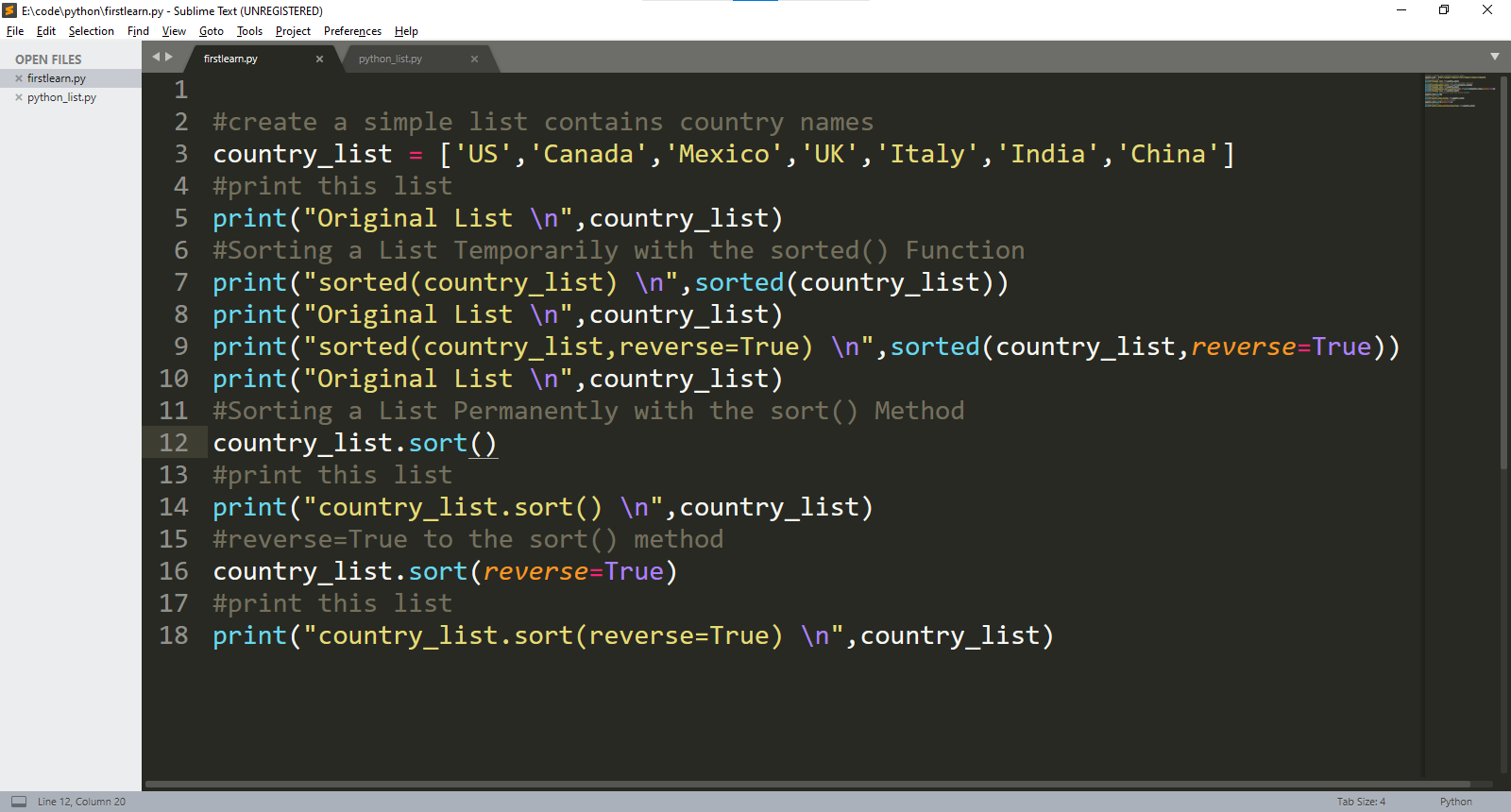Viewport: 1511px width, 812px height.
Task: Open the File menu
Action: pos(15,31)
